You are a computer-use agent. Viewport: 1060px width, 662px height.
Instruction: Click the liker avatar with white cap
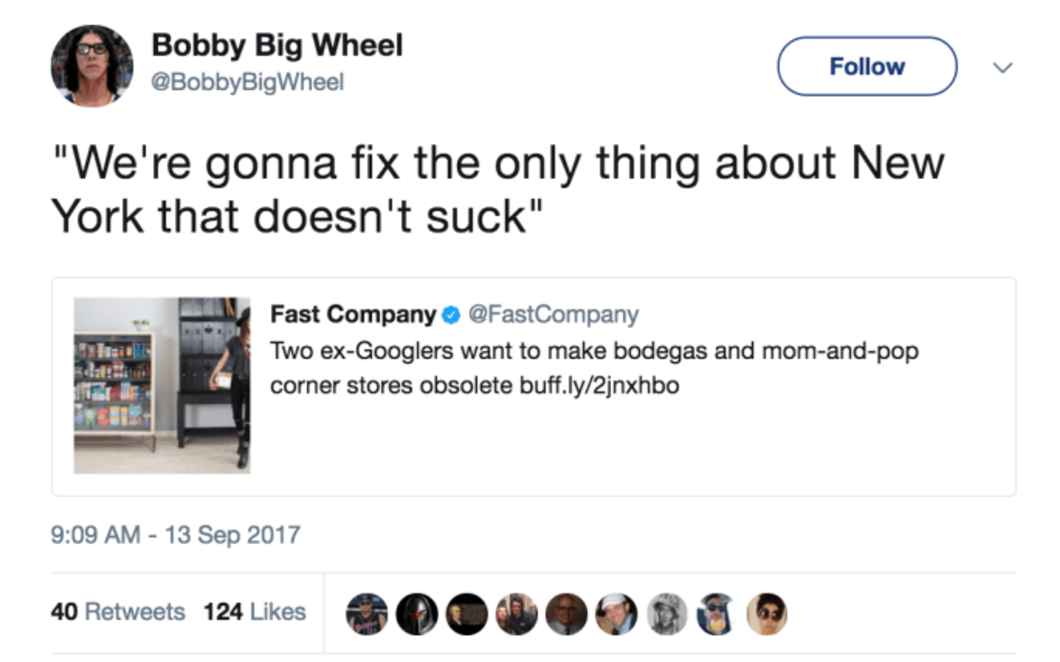pyautogui.click(x=616, y=613)
